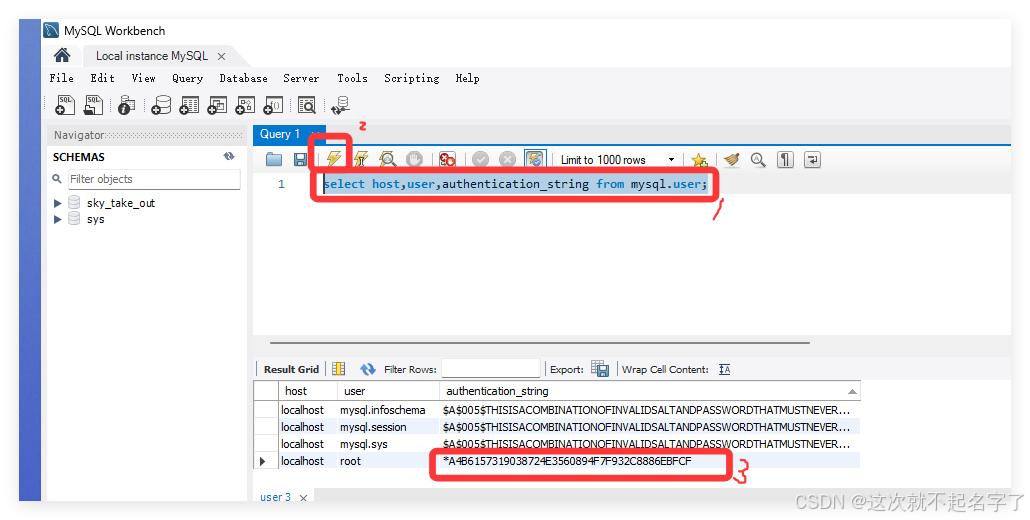
Task: Select the user 3 result tab
Action: (275, 497)
